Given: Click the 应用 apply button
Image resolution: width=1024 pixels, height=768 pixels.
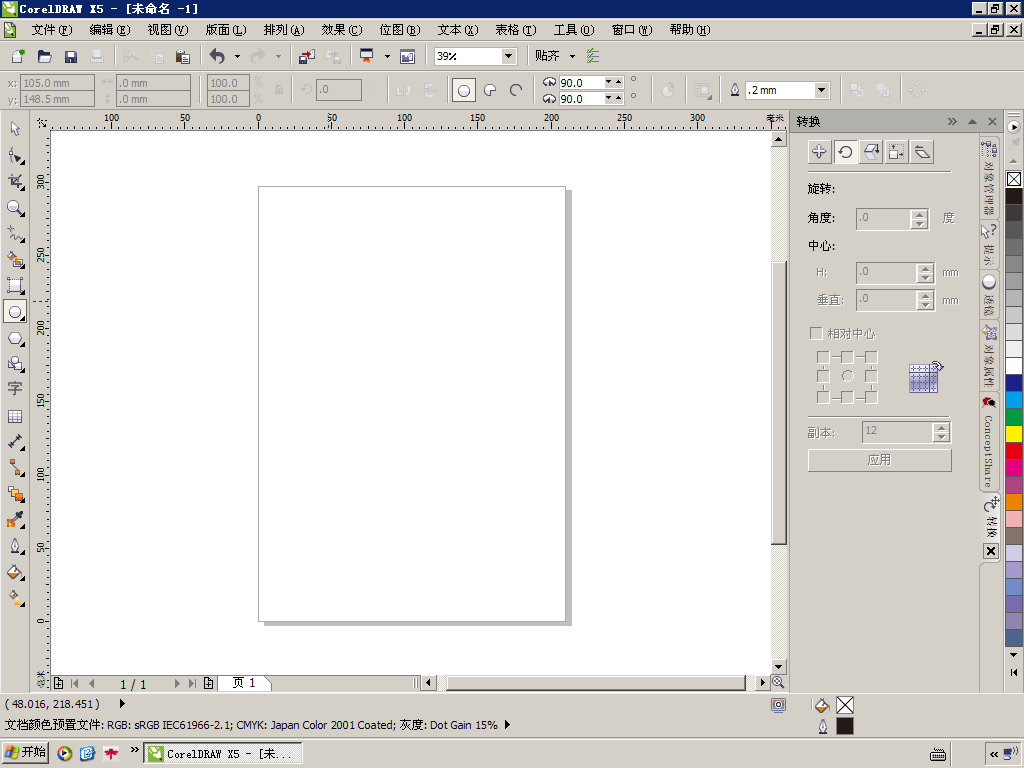Looking at the screenshot, I should (879, 460).
